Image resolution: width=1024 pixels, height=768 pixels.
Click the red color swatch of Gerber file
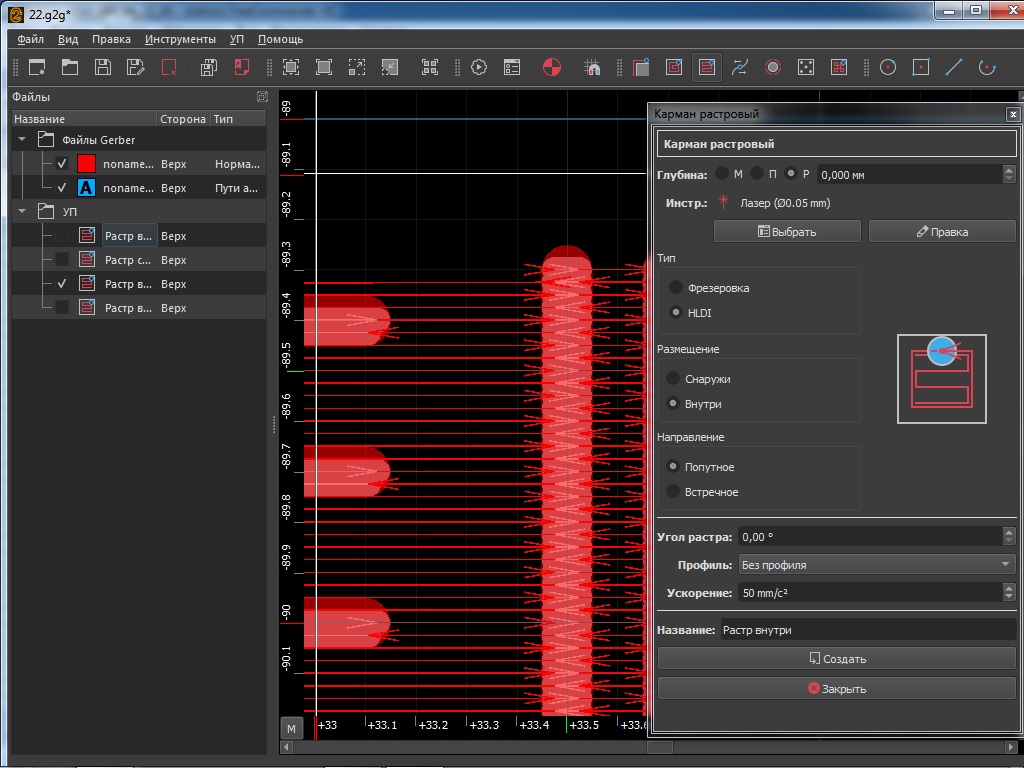pyautogui.click(x=87, y=163)
